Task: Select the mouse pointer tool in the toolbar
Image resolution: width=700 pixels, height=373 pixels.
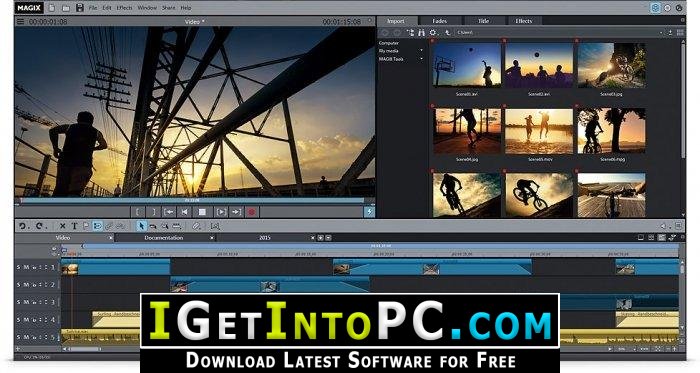Action: click(142, 226)
